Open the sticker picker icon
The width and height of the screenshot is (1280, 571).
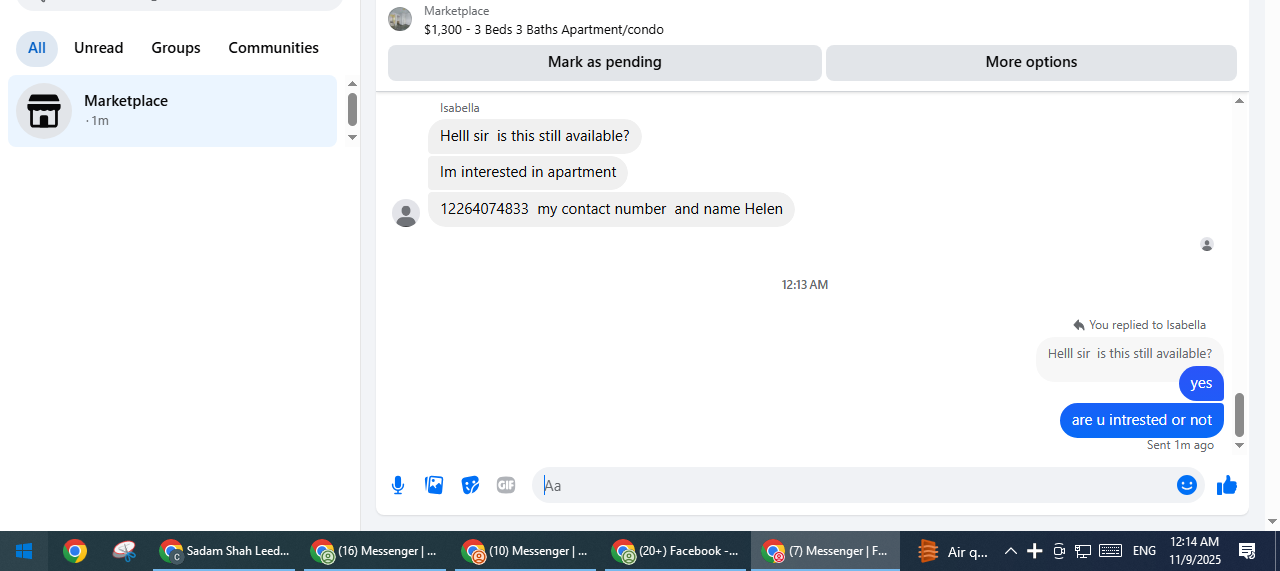(470, 485)
